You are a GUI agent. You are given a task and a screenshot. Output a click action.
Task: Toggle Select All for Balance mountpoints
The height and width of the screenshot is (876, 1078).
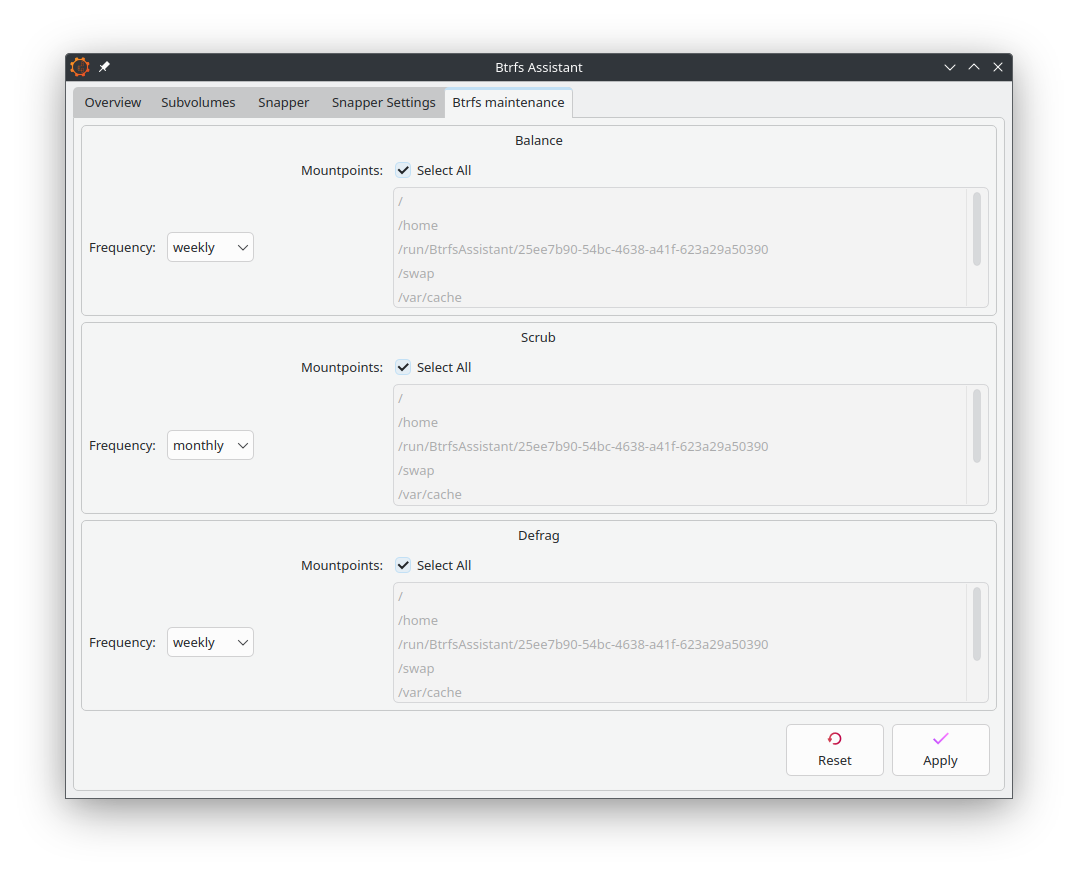402,170
